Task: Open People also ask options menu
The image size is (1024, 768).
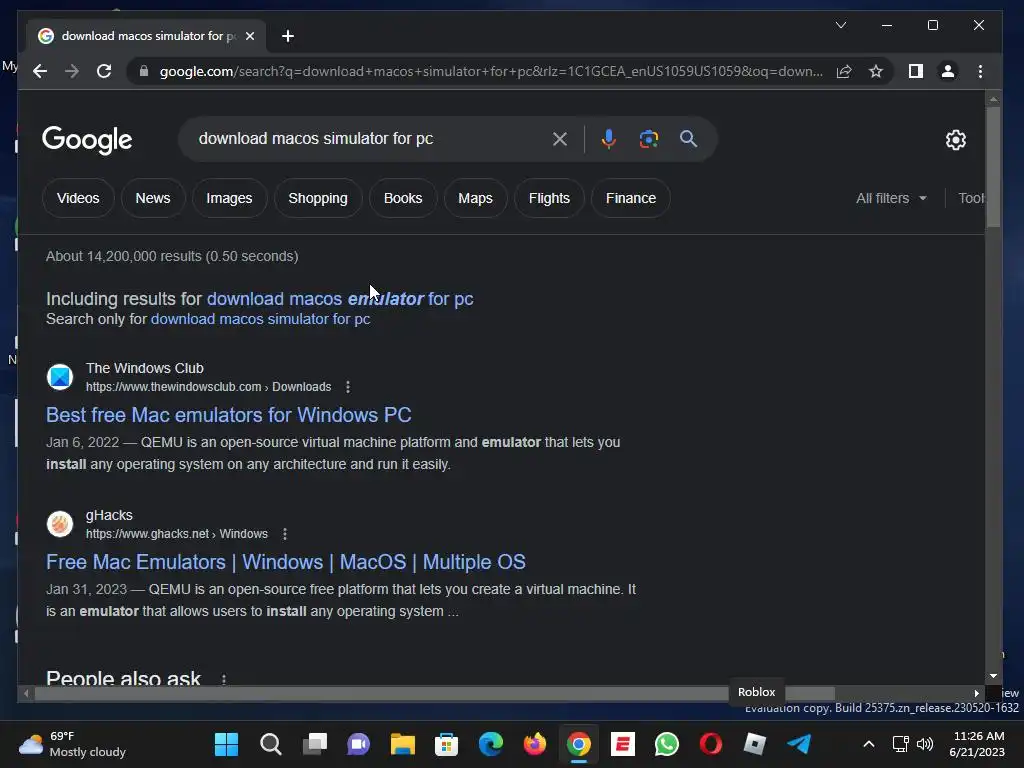Action: pyautogui.click(x=224, y=679)
